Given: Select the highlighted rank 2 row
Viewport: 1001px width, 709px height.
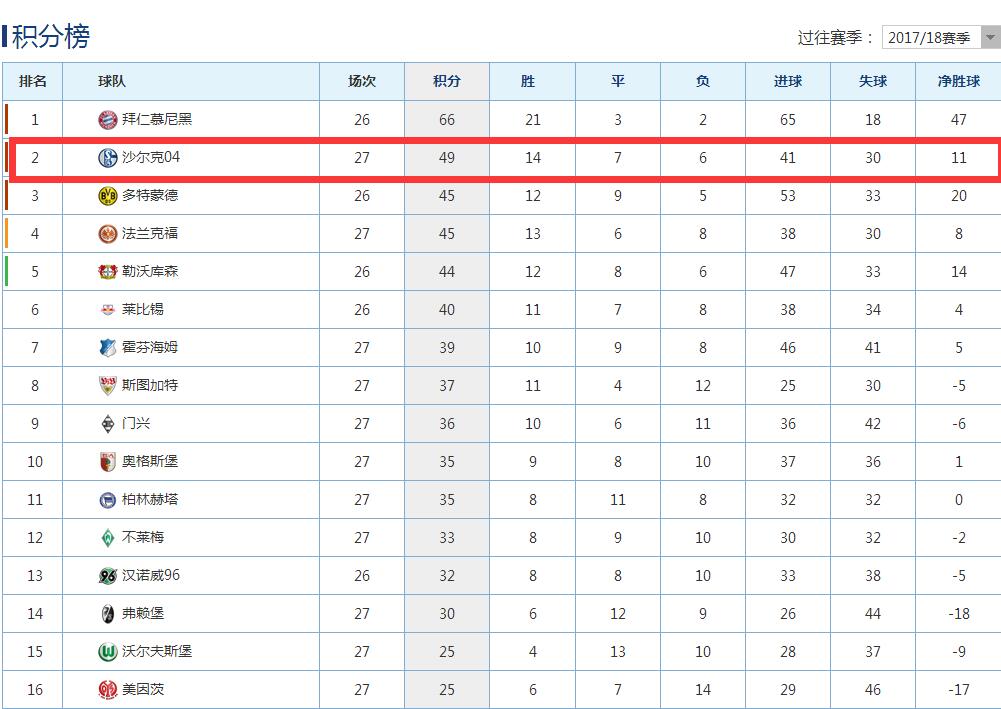Looking at the screenshot, I should click(x=500, y=158).
